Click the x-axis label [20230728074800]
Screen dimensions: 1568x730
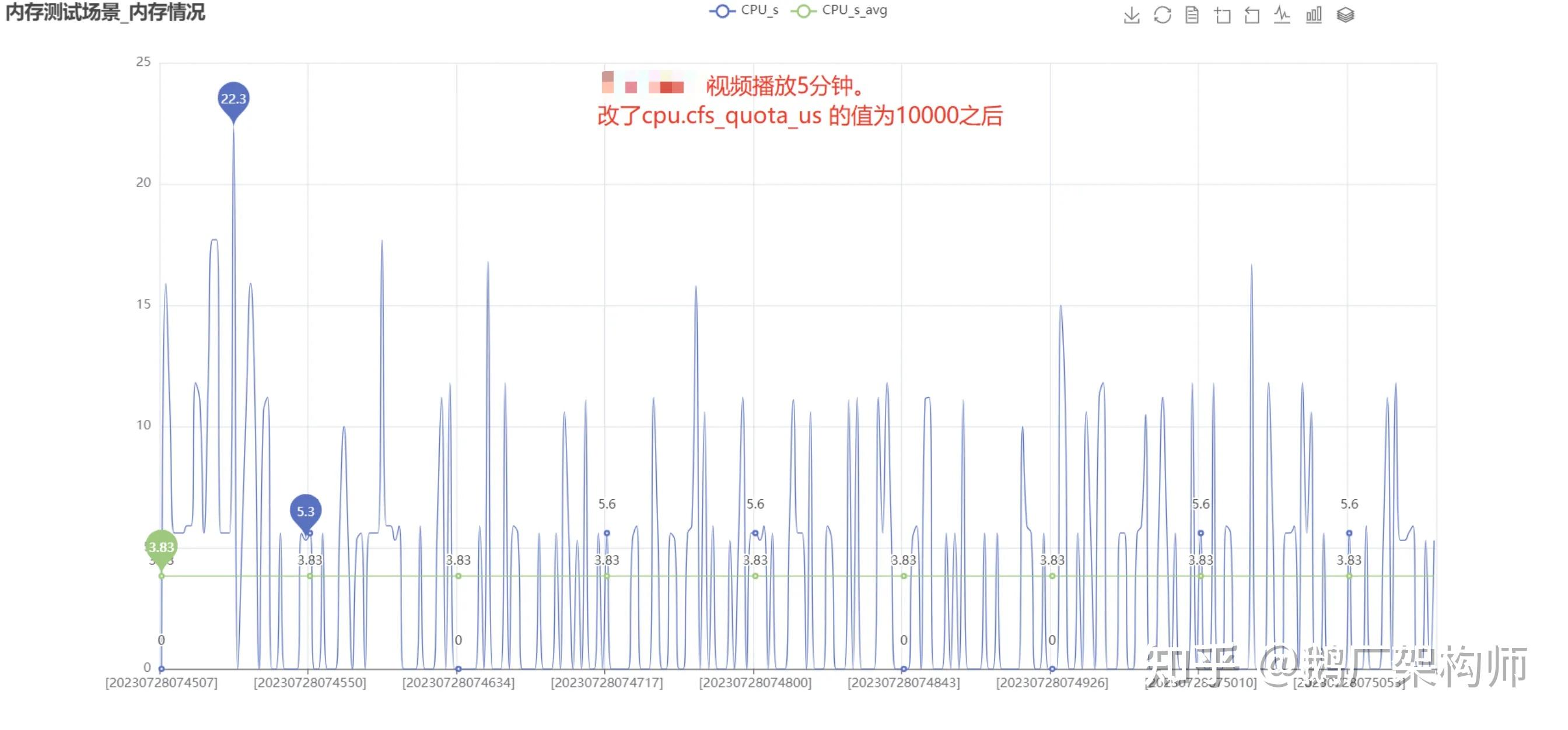[x=755, y=683]
